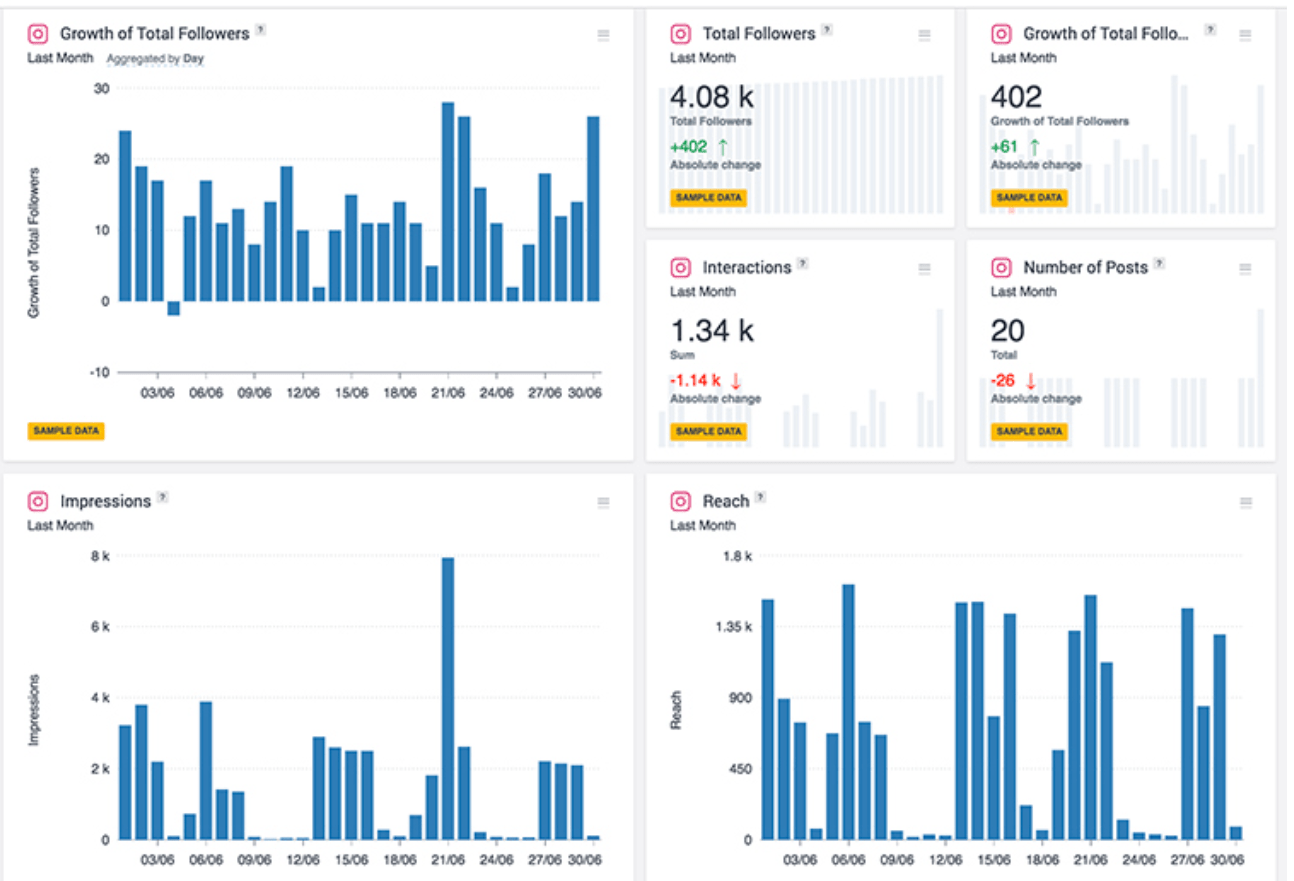Open help tooltip beside Growth of Total Followers title

(261, 28)
